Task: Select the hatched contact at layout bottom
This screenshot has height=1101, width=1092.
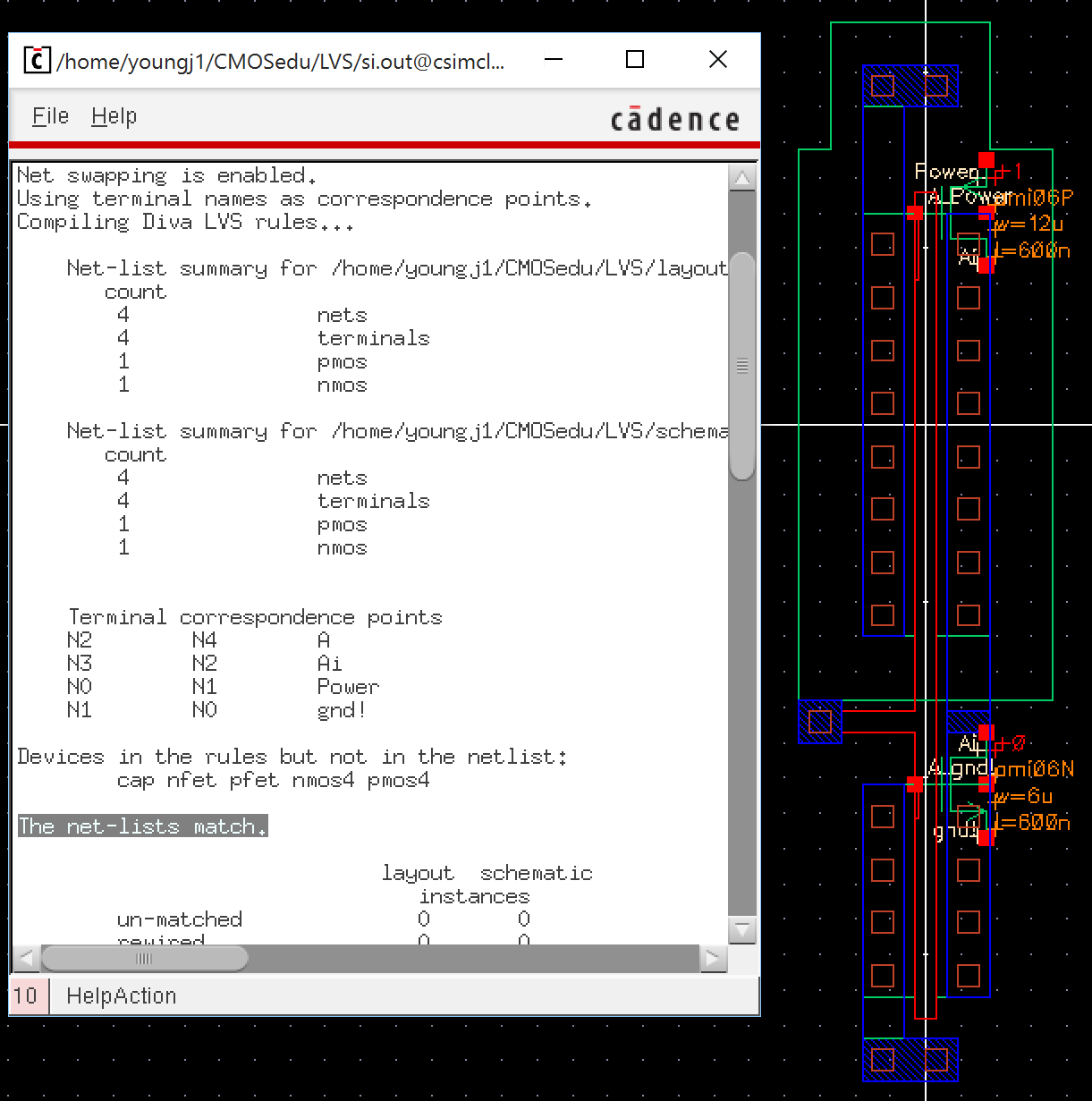Action: point(910,1060)
